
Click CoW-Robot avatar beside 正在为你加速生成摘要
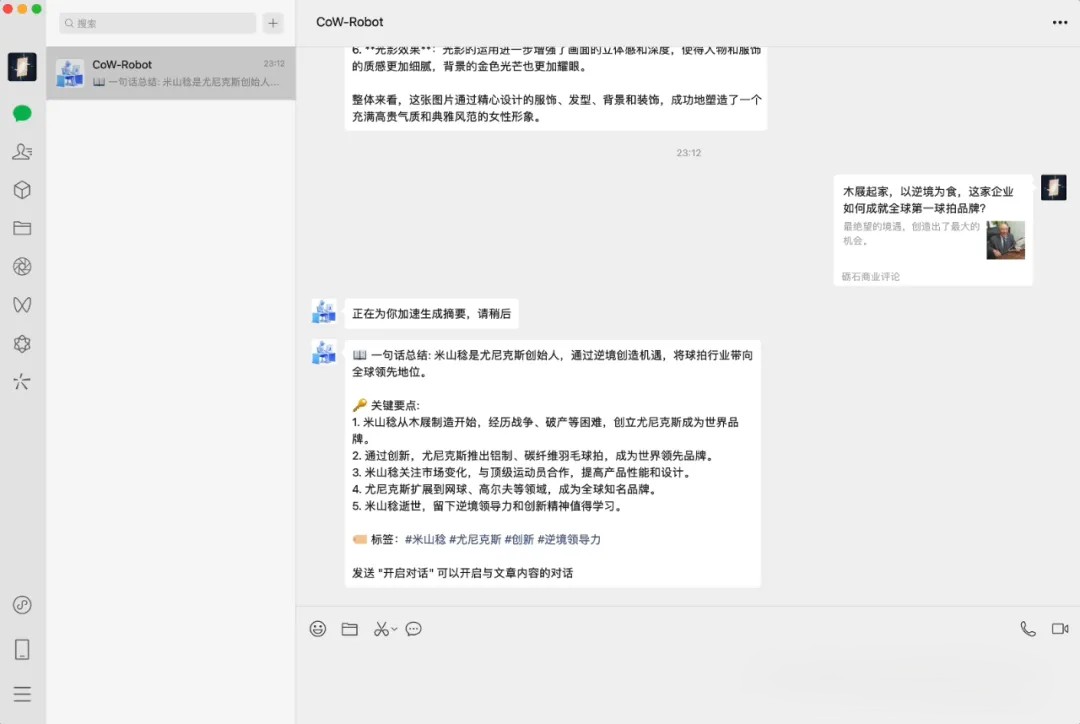point(324,312)
